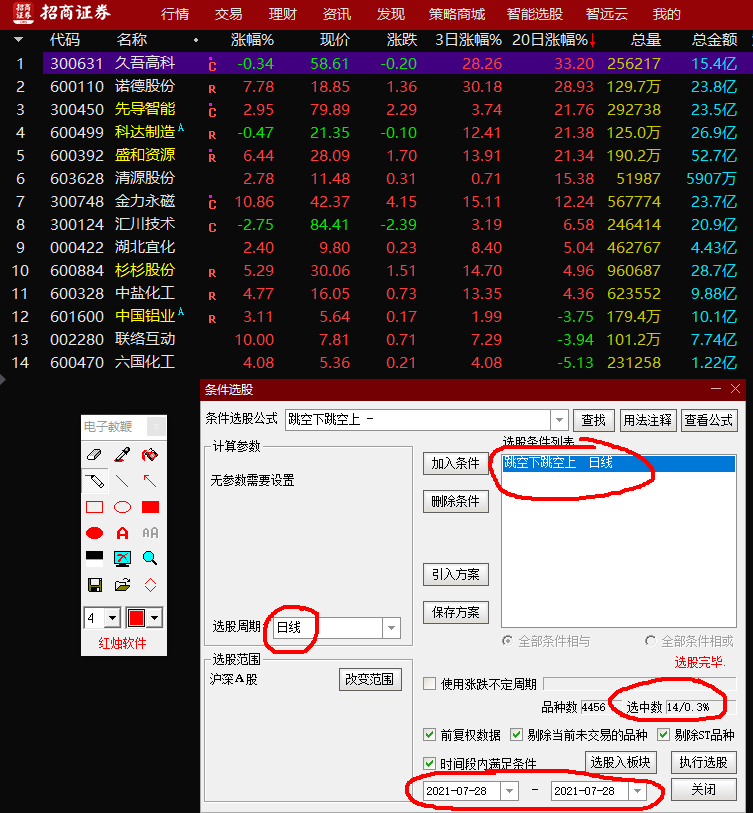Click the 引入方案 button
Viewport: 753px width, 813px height.
(455, 574)
